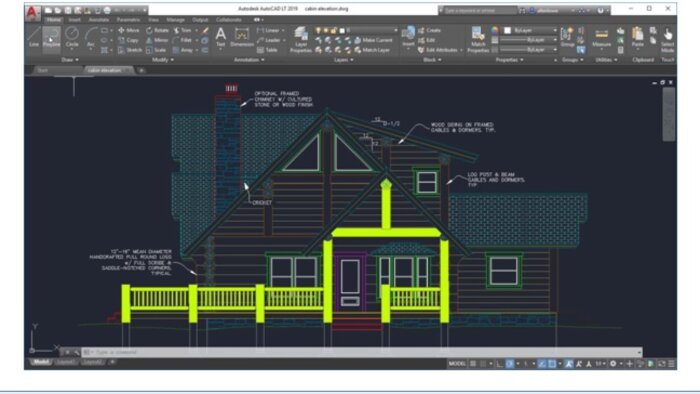Switch to the Start file tab
Image resolution: width=700 pixels, height=394 pixels.
point(43,71)
